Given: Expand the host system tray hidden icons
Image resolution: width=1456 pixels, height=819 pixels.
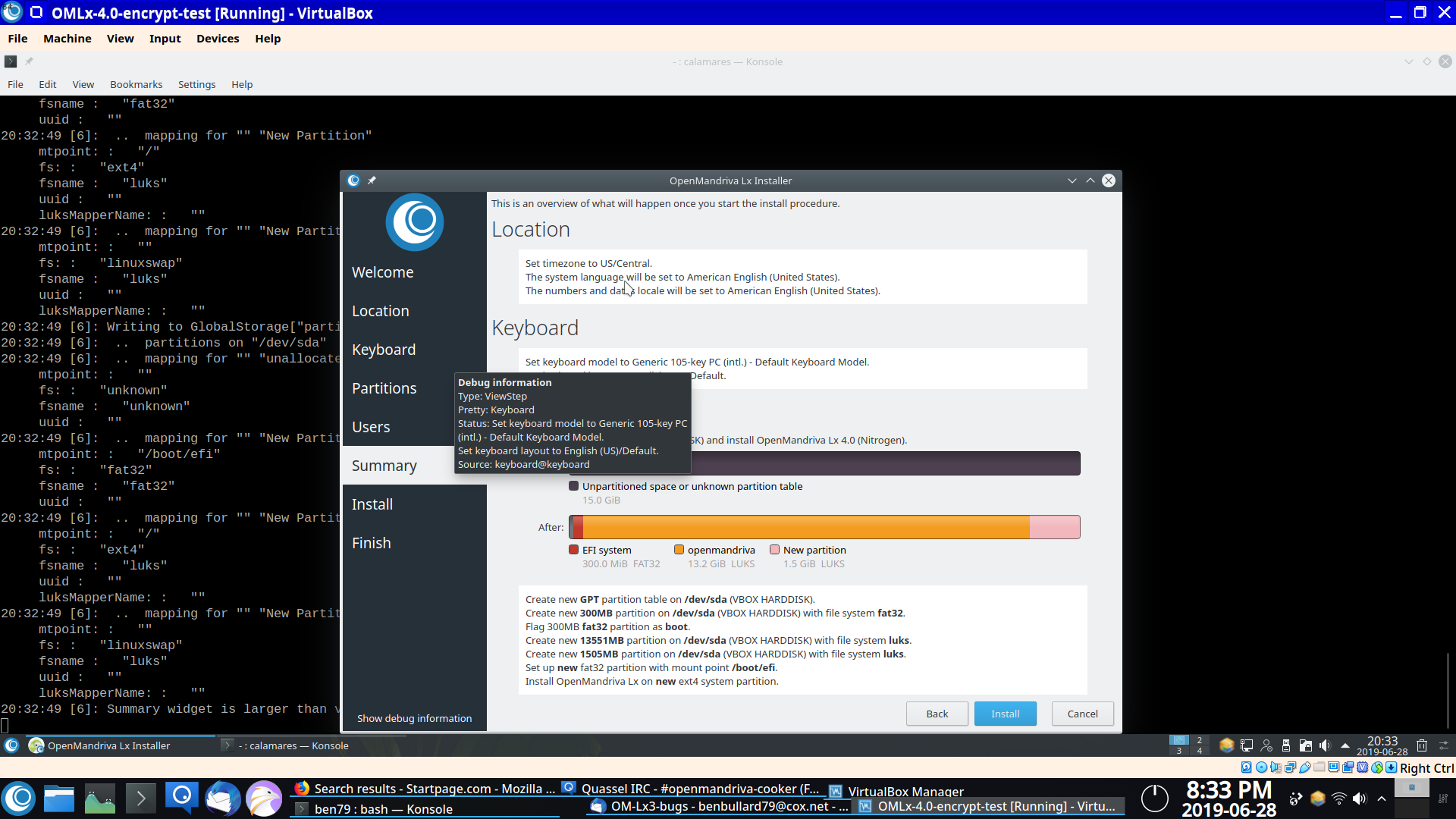Looking at the screenshot, I should point(1382,799).
